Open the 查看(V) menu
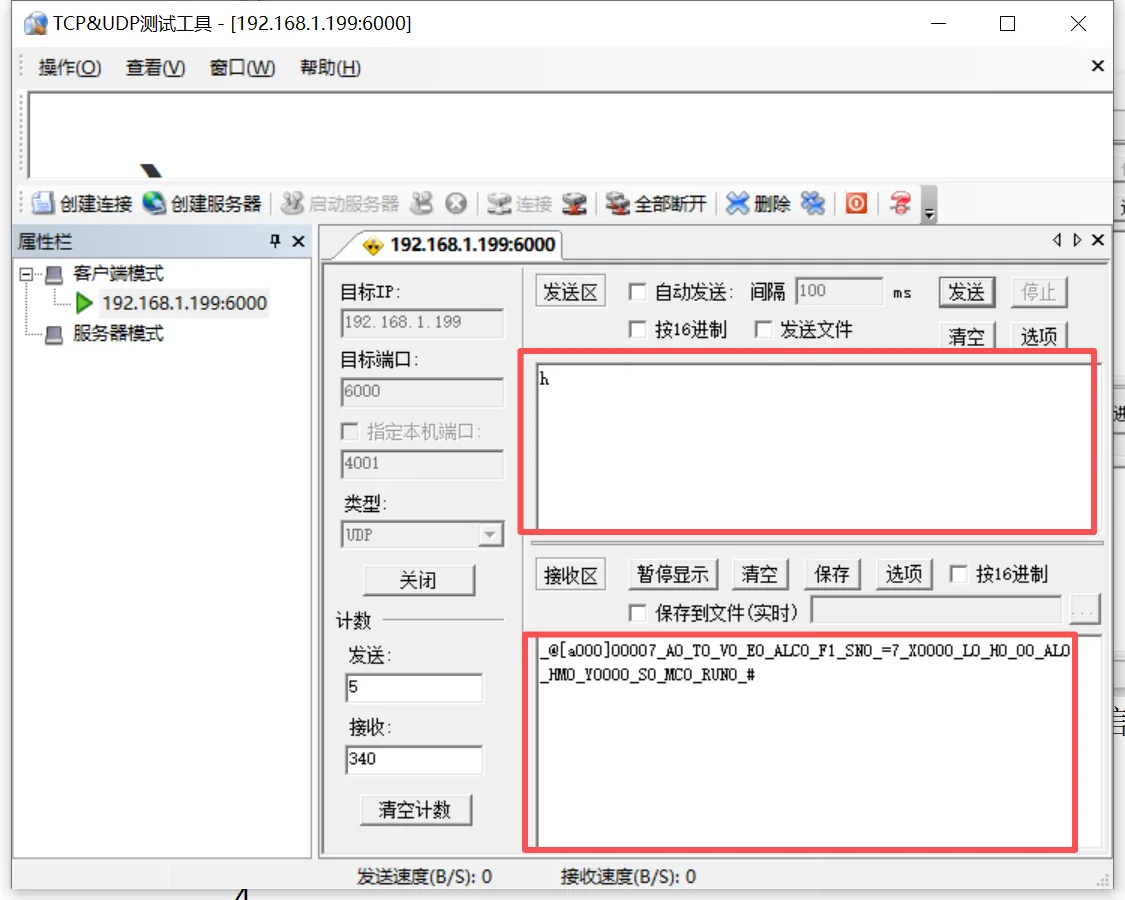The height and width of the screenshot is (900, 1125). point(156,67)
